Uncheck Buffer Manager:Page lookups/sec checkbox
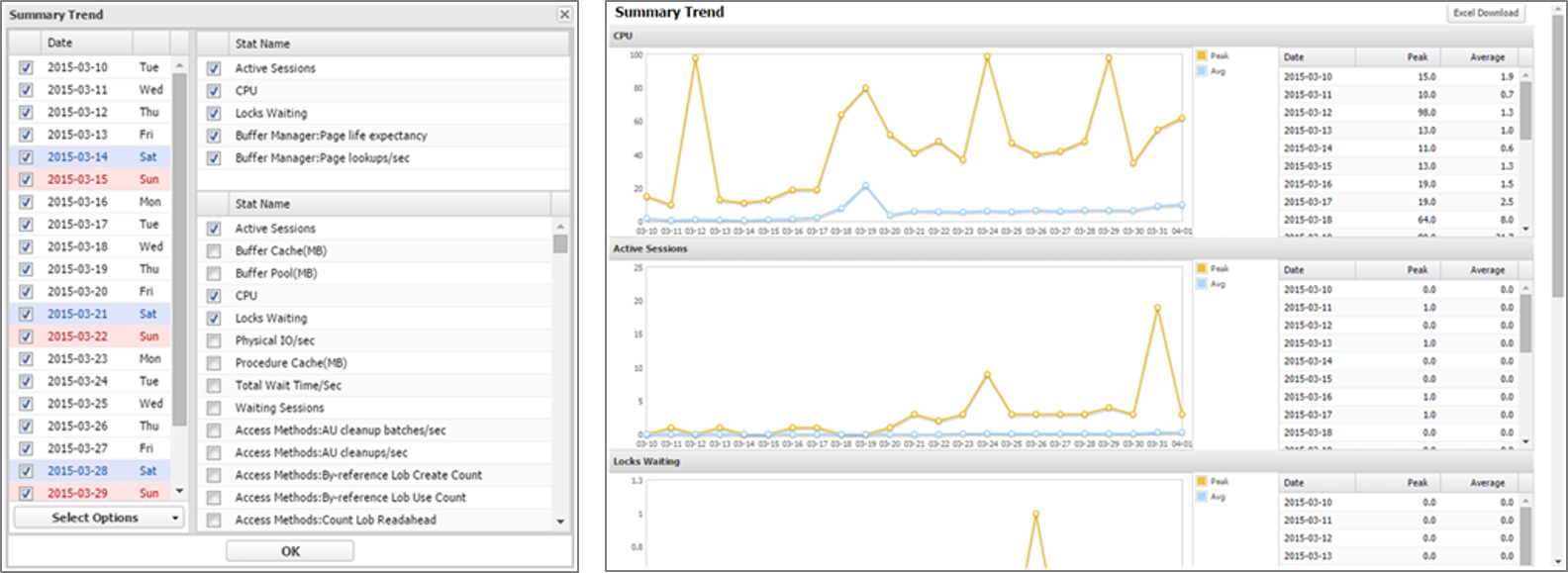The height and width of the screenshot is (573, 1568). click(214, 158)
